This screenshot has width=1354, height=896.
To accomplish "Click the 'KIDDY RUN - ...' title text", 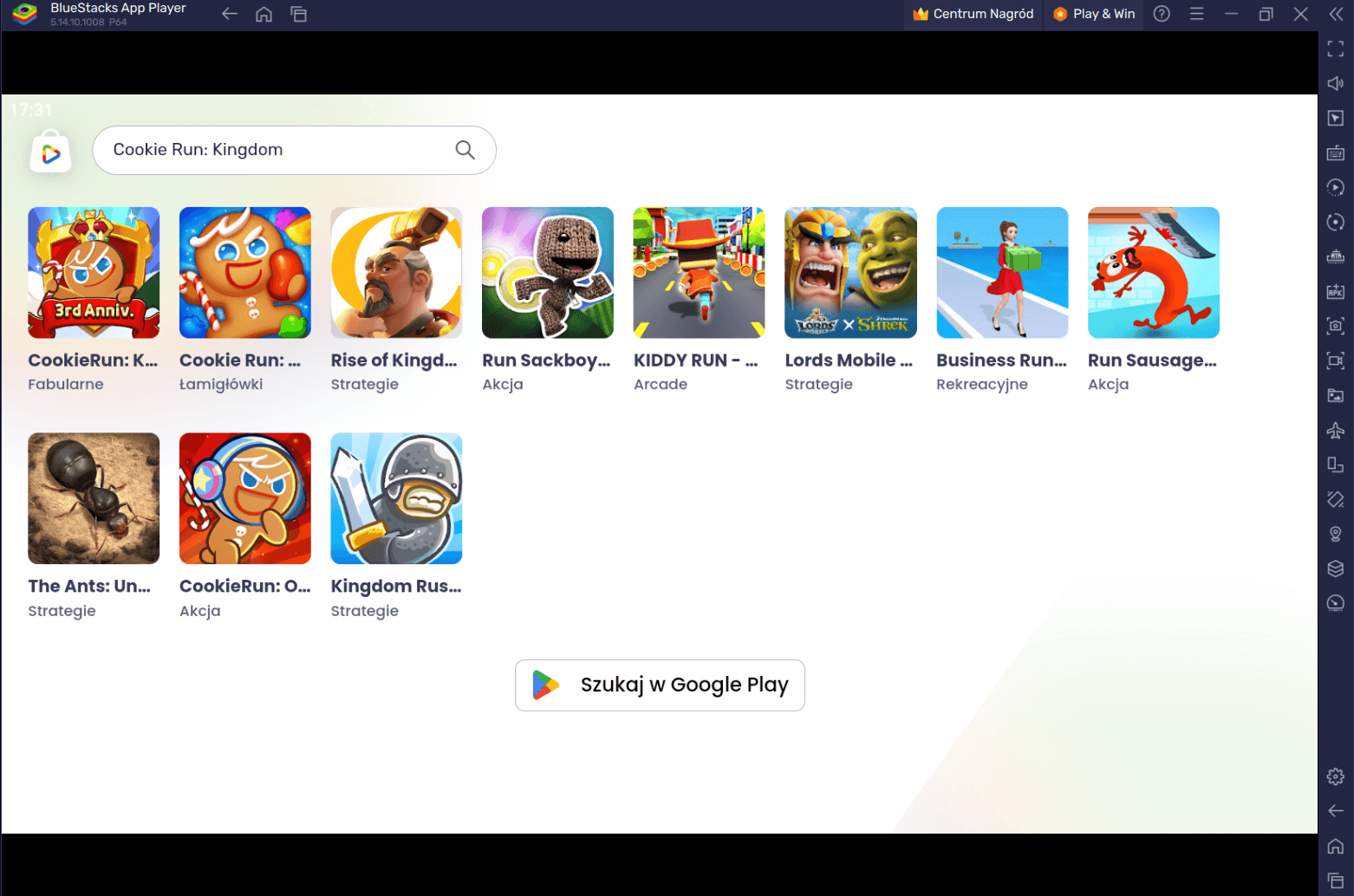I will point(696,360).
